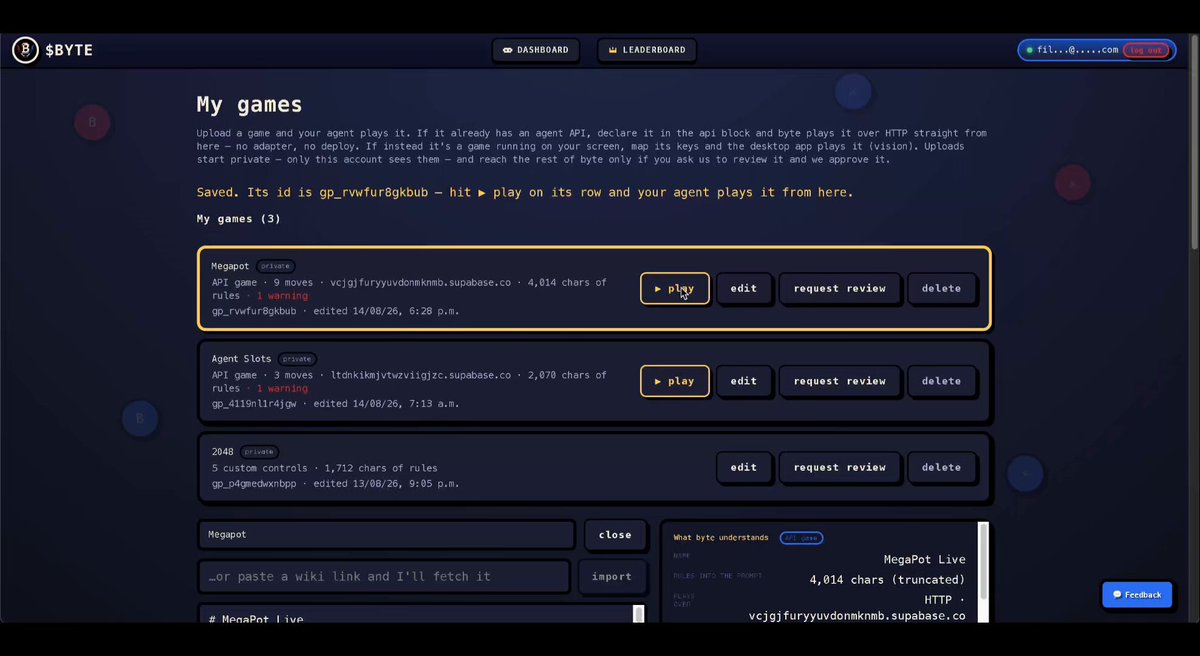Click the private badge next to Megapot
This screenshot has height=656, width=1200.
(x=275, y=266)
